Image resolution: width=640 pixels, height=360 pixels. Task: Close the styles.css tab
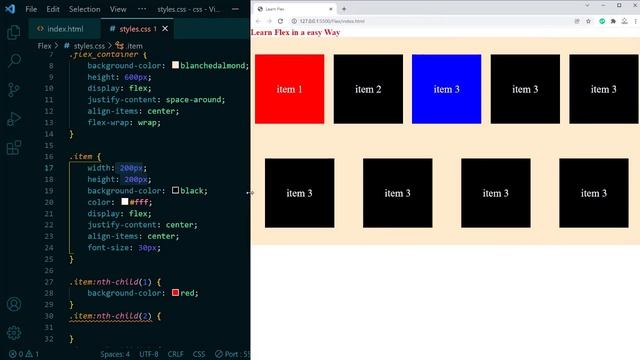(x=165, y=29)
